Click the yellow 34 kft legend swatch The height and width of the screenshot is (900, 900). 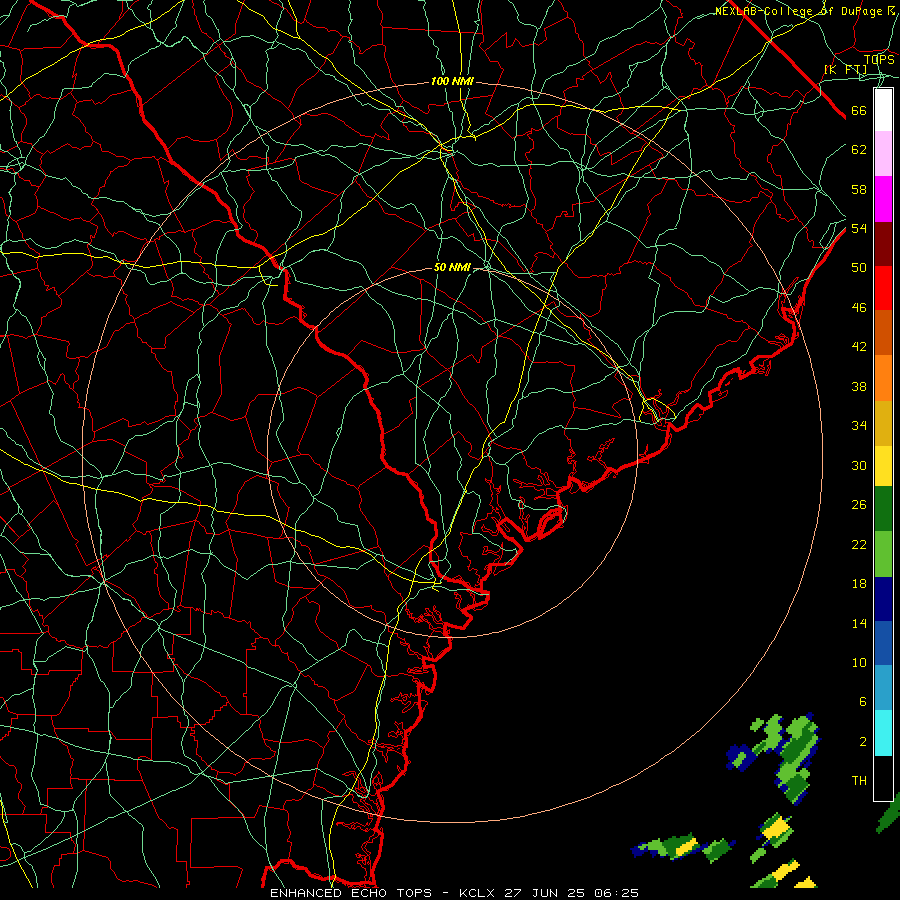point(883,466)
